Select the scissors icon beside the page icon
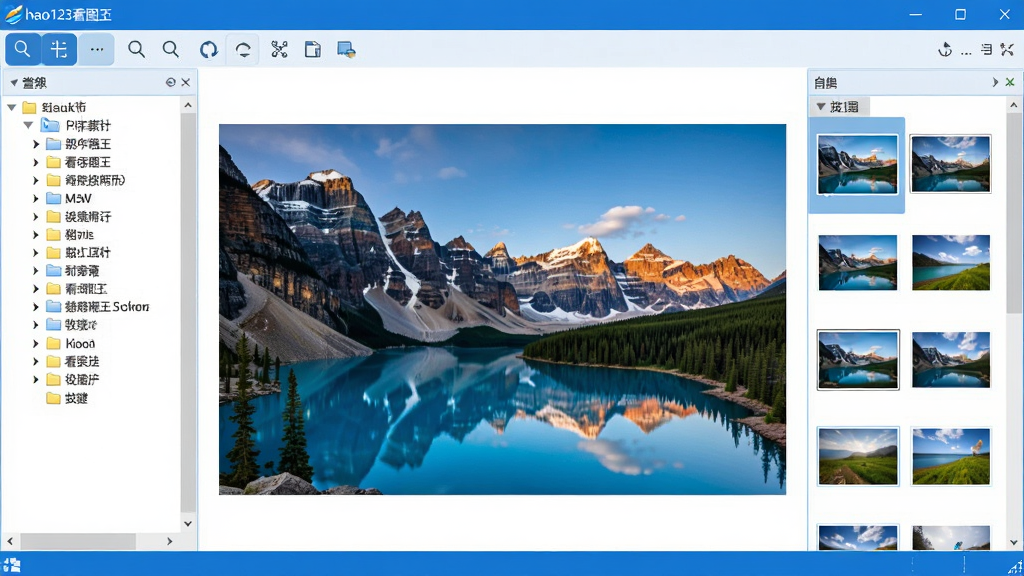1024x576 pixels. [279, 50]
